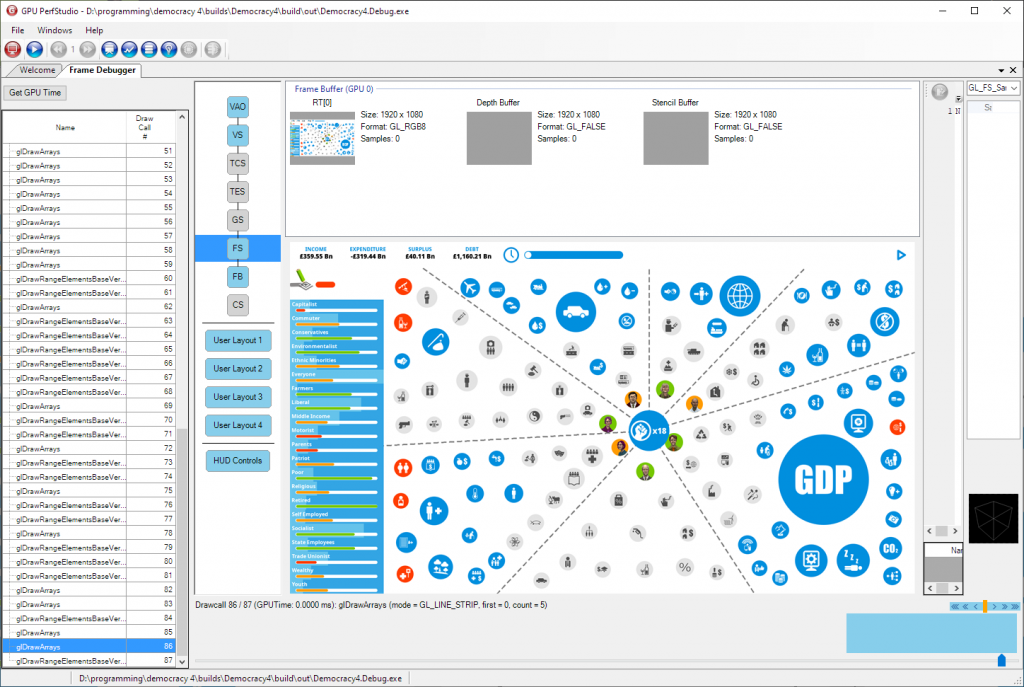Select the VS pipeline stage
Image resolution: width=1024 pixels, height=687 pixels.
(x=238, y=135)
